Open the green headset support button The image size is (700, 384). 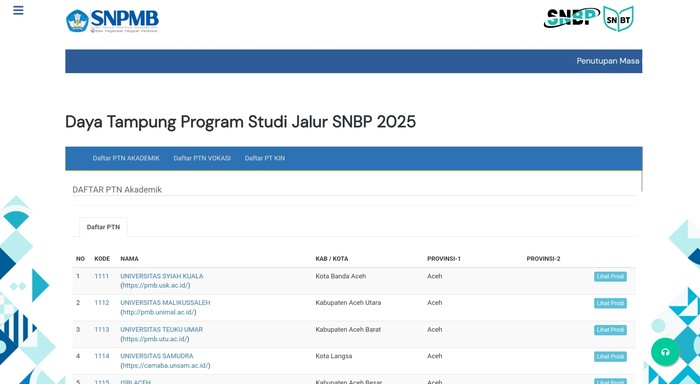tap(665, 352)
